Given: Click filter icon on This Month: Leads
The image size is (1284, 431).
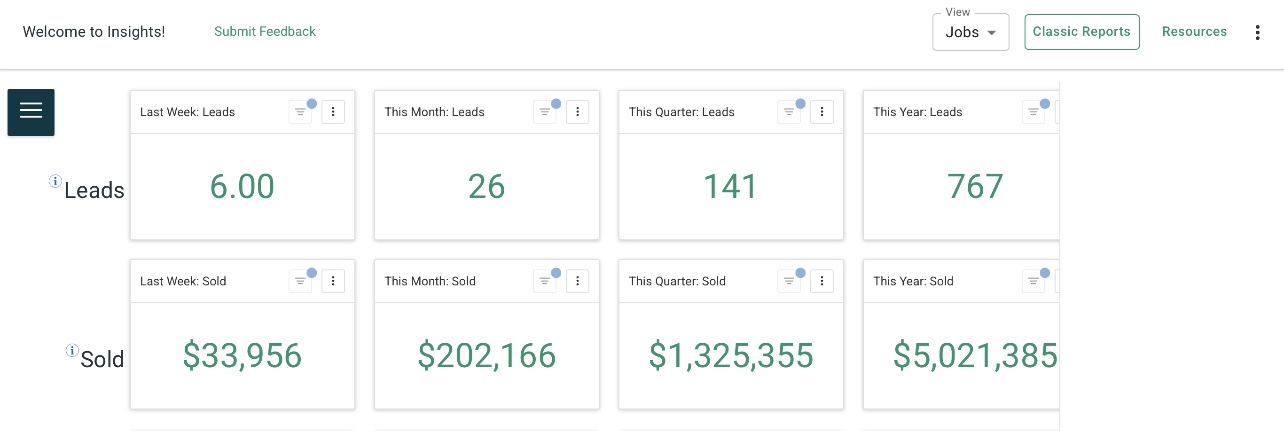Looking at the screenshot, I should click(544, 112).
